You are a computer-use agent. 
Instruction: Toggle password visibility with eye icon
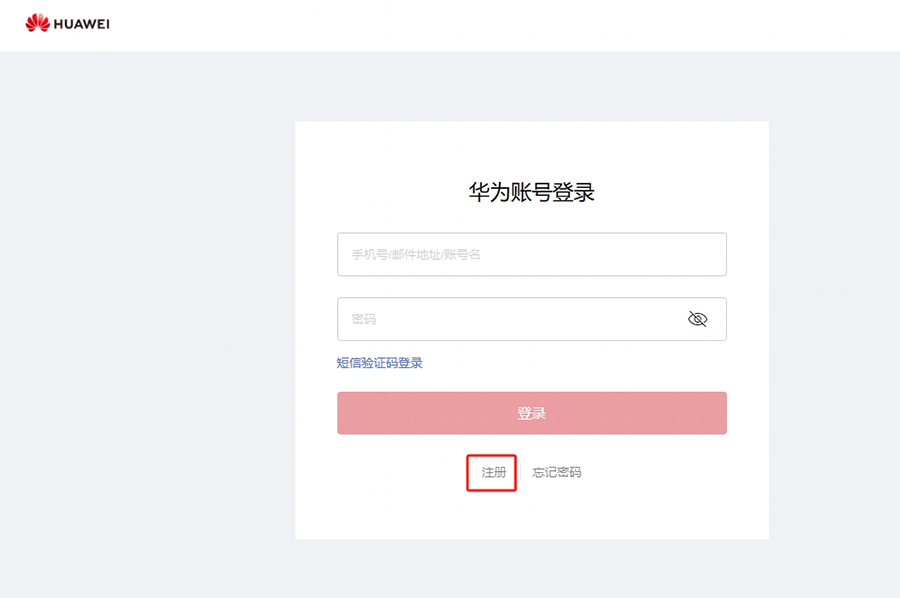[x=696, y=319]
